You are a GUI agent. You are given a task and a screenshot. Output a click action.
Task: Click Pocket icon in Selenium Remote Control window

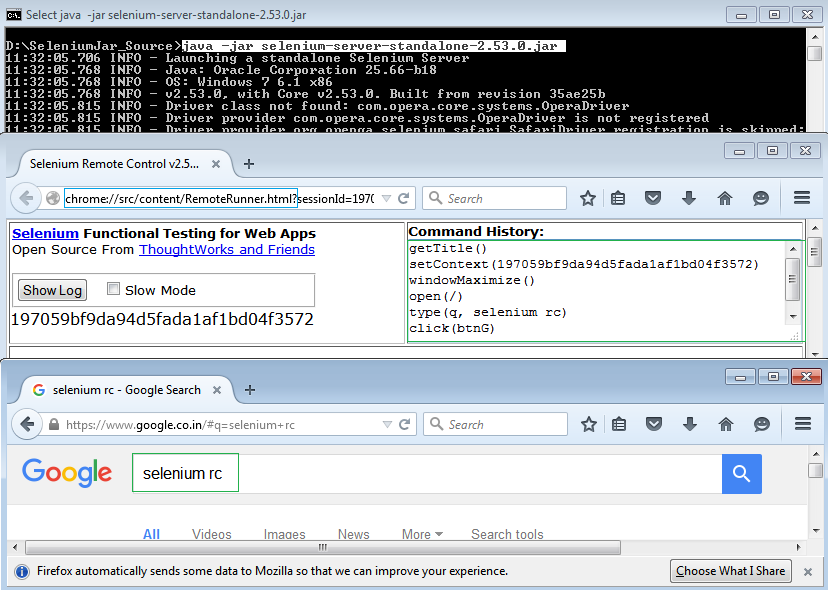pyautogui.click(x=653, y=199)
